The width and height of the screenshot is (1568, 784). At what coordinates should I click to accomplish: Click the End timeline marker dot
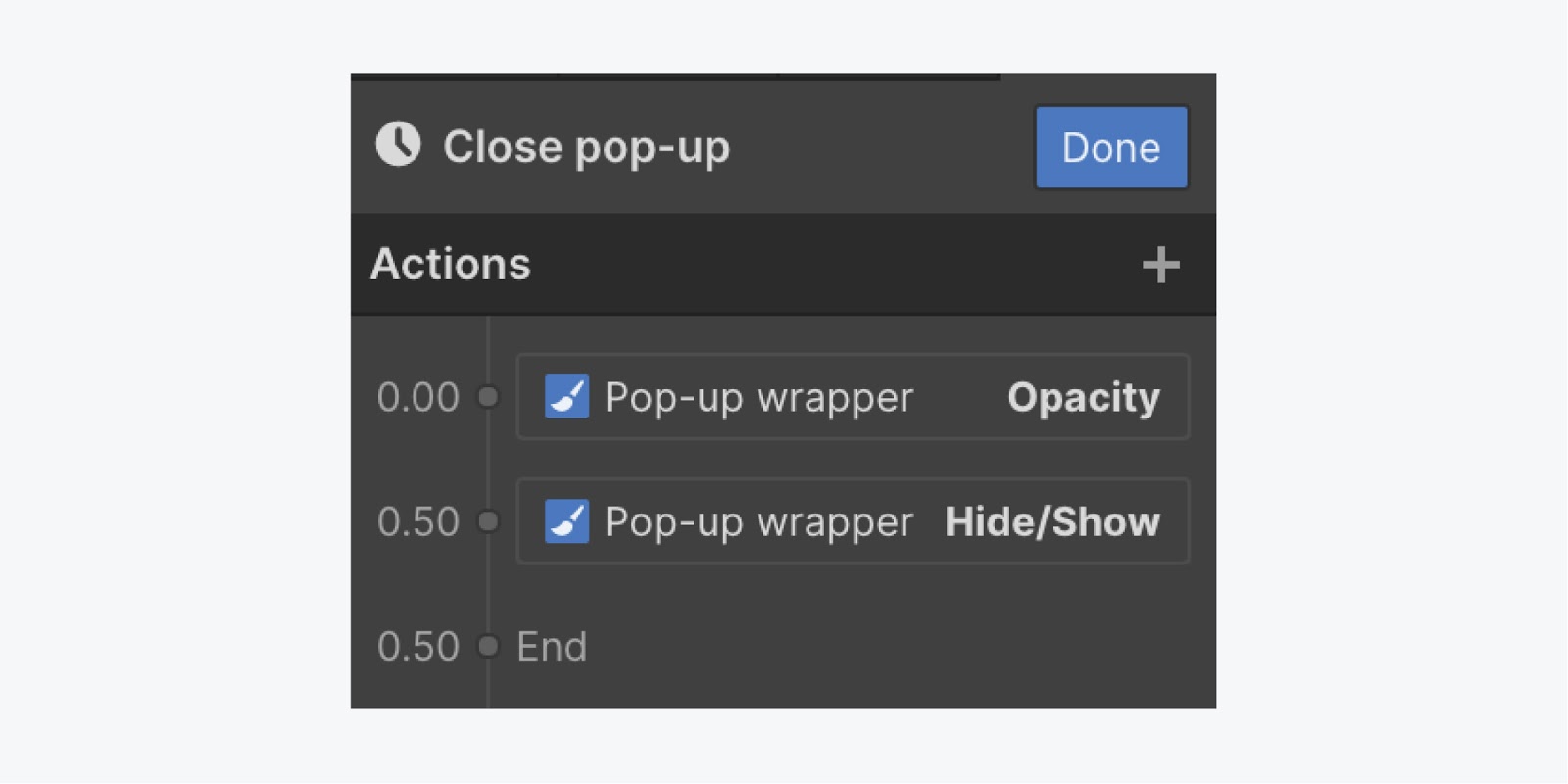(x=487, y=646)
